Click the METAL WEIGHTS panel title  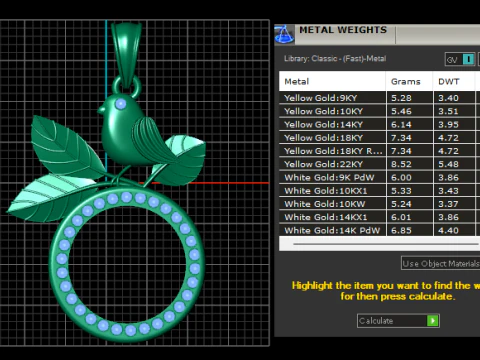[x=343, y=30]
